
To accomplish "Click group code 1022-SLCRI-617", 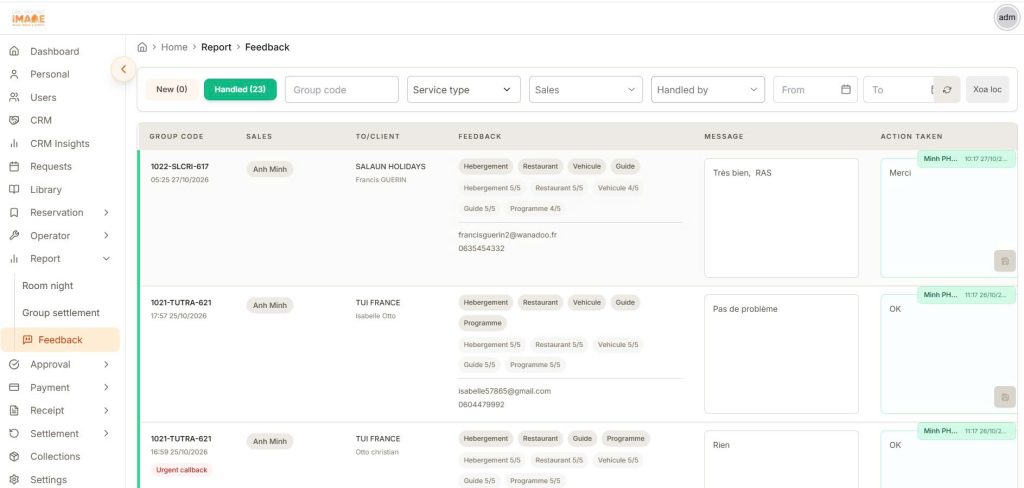I will 180,167.
